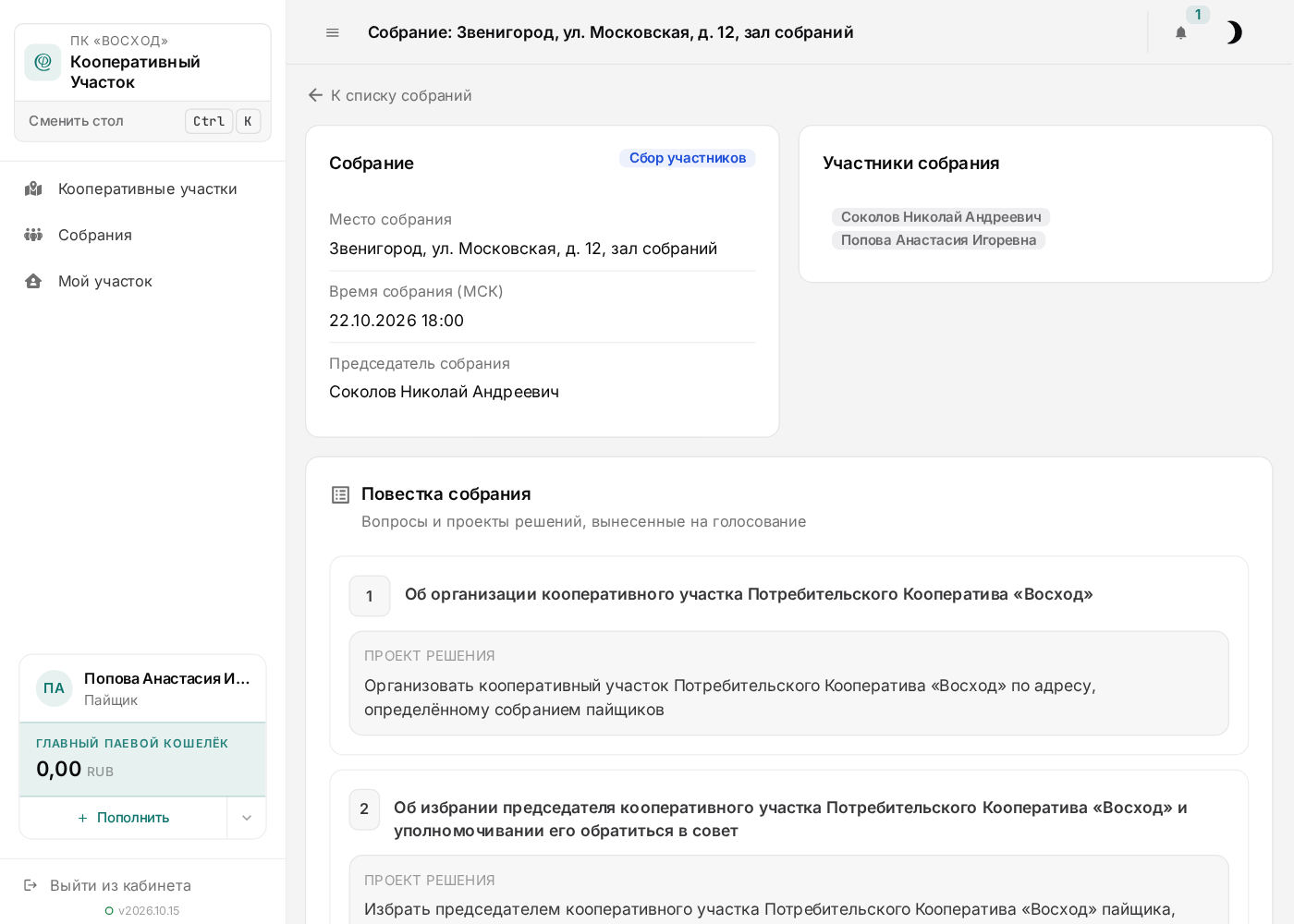
Task: Go to Собрания menu item
Action: (x=142, y=235)
